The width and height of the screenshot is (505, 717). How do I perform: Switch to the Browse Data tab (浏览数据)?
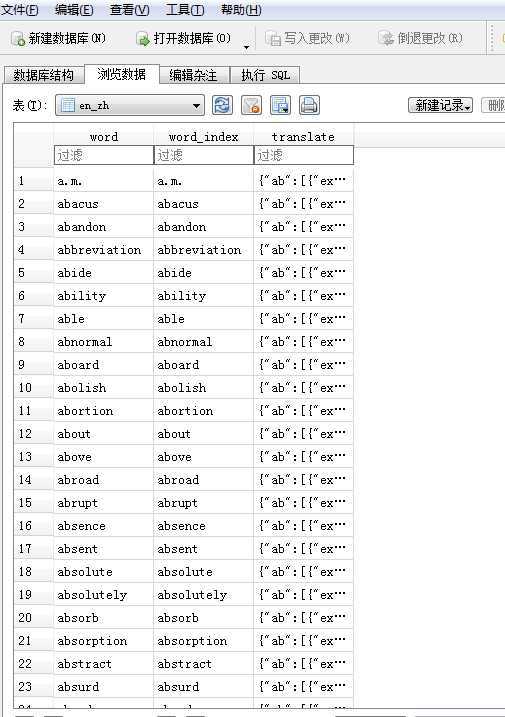click(122, 74)
